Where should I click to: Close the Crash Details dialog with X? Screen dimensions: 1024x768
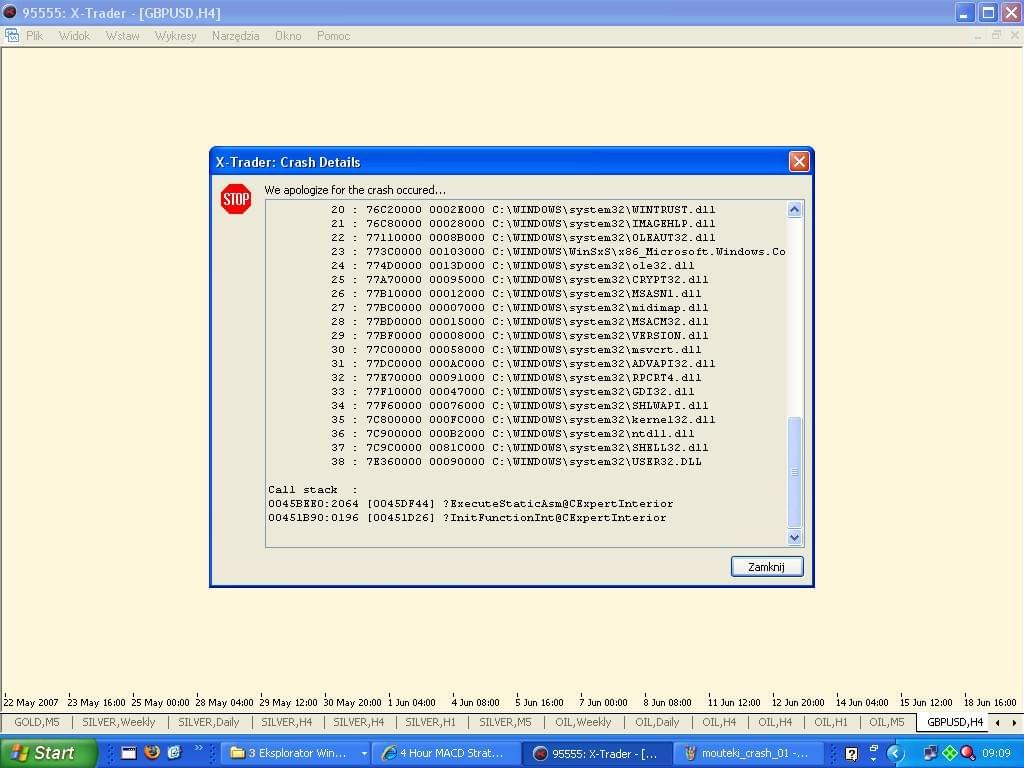pos(799,161)
